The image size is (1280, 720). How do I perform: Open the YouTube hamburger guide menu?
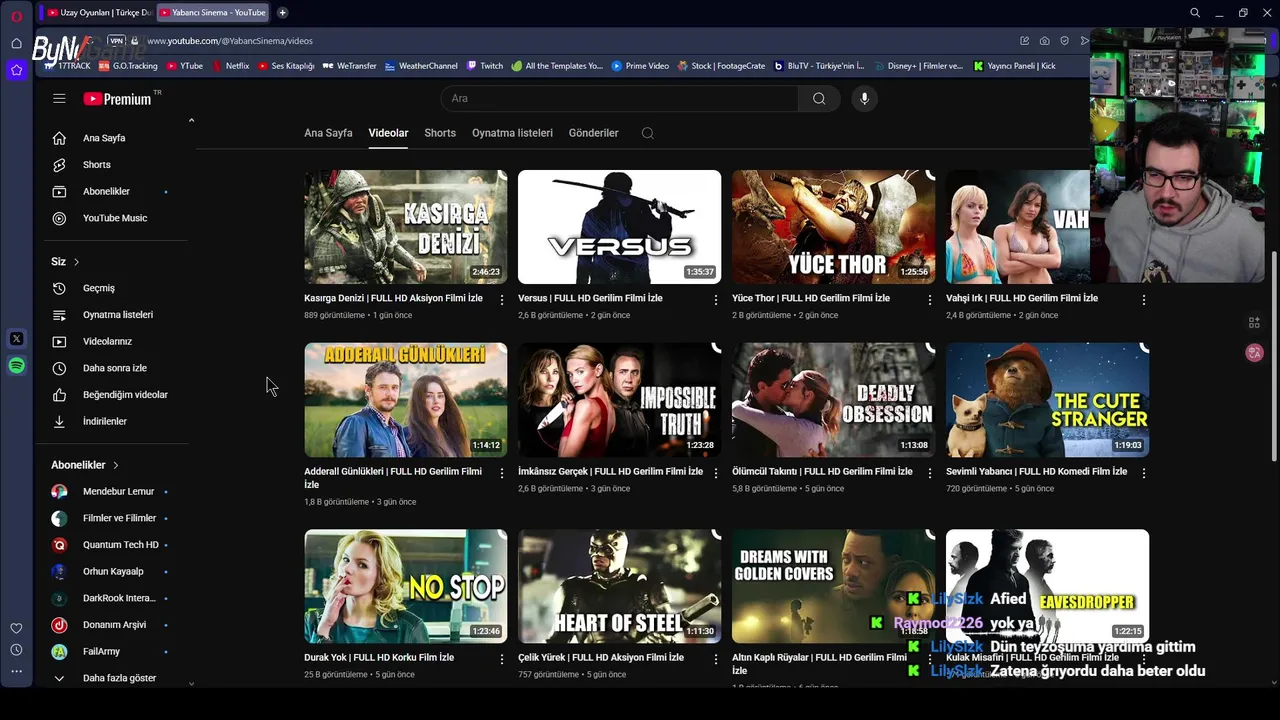tap(59, 98)
